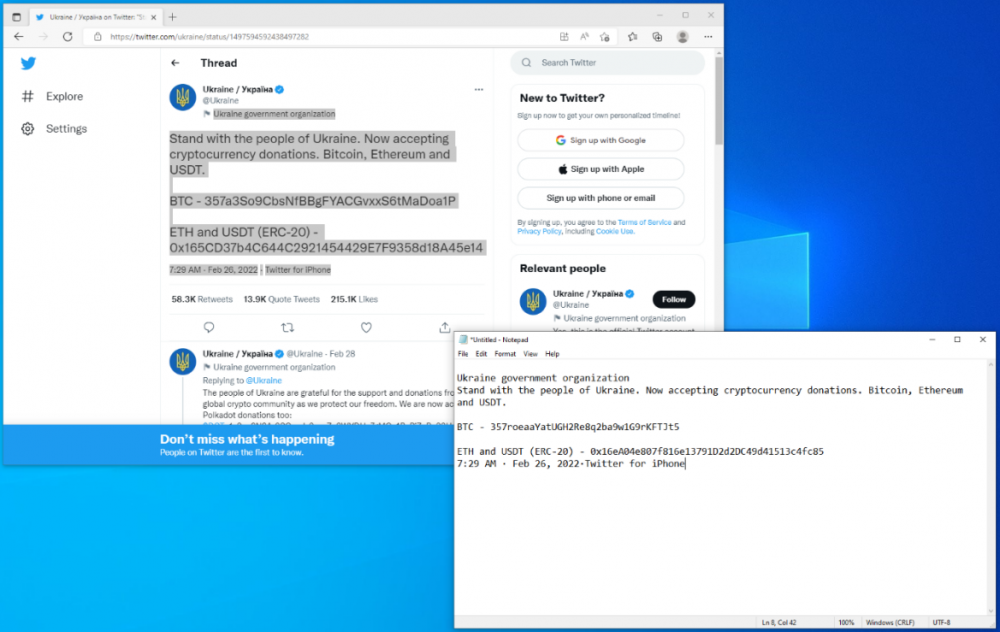Open Notepad File menu
This screenshot has width=1000, height=632.
click(463, 354)
